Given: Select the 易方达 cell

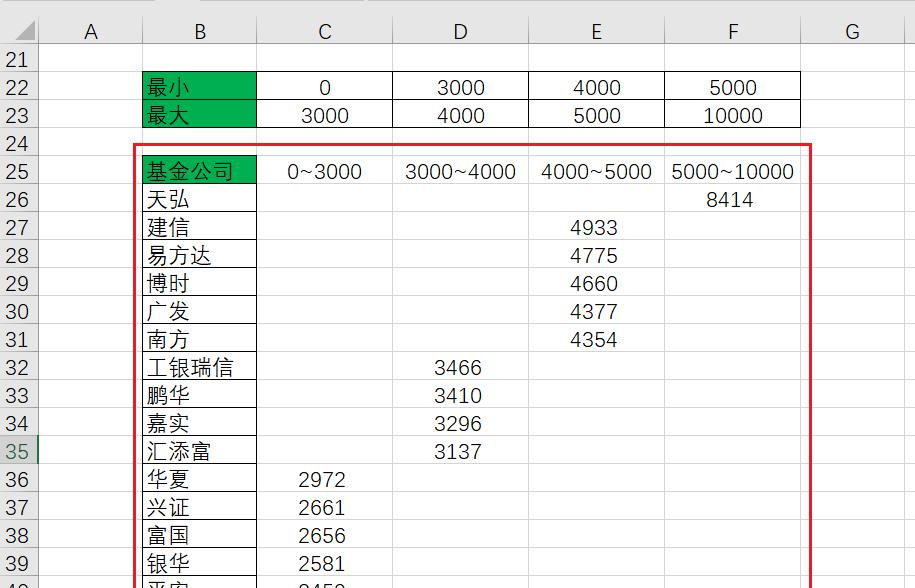Looking at the screenshot, I should (x=200, y=254).
